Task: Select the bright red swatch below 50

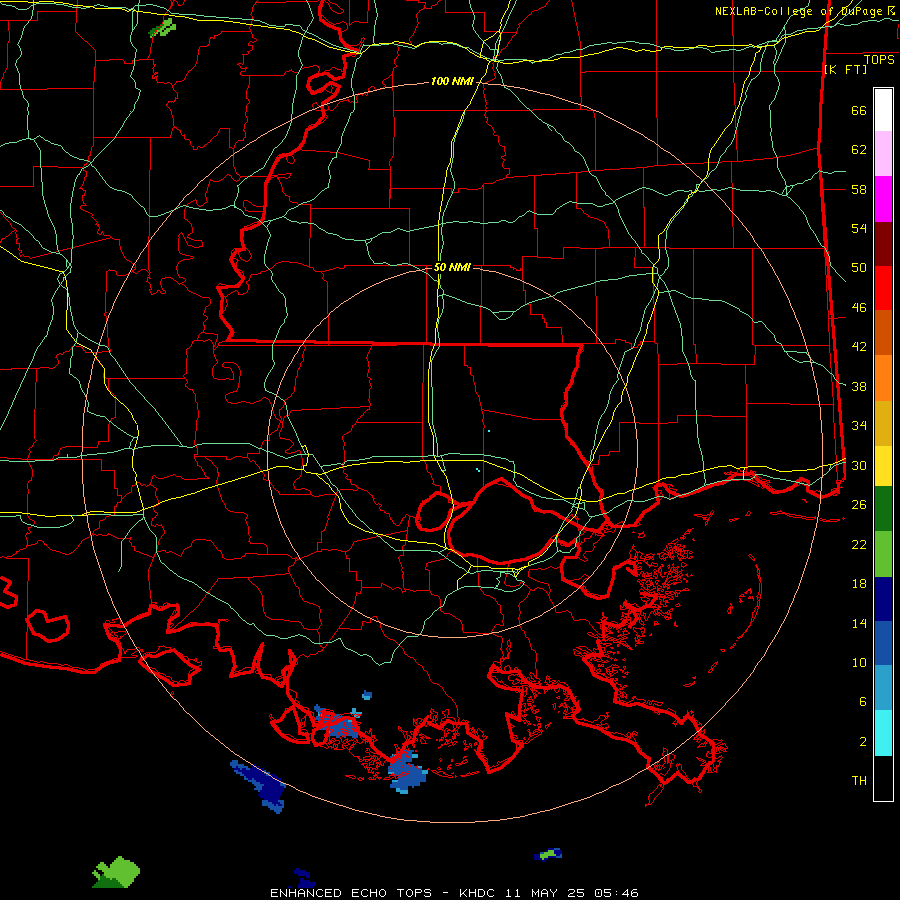Action: coord(883,288)
